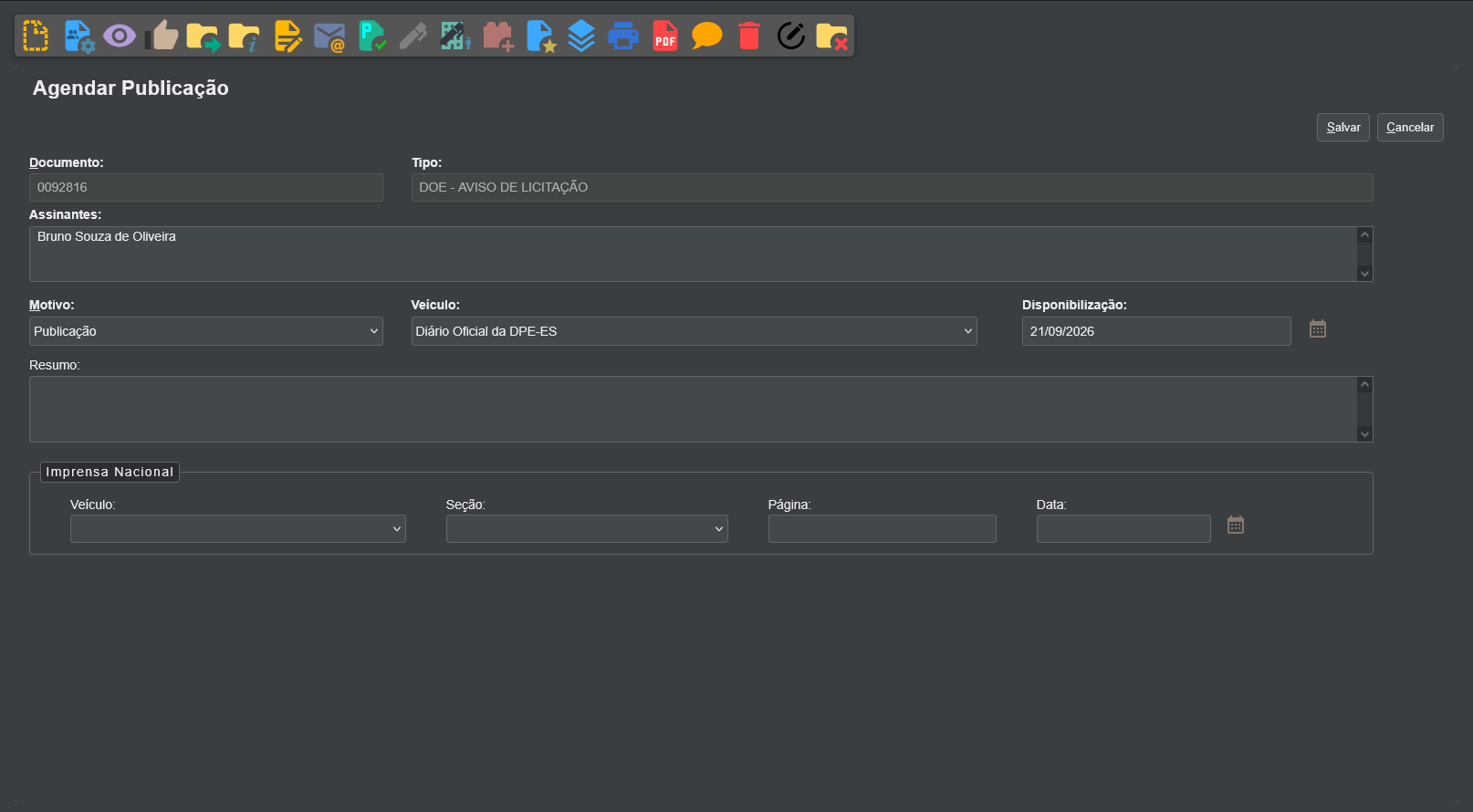Image resolution: width=1473 pixels, height=812 pixels.
Task: Click the folder with red X icon
Action: click(831, 36)
